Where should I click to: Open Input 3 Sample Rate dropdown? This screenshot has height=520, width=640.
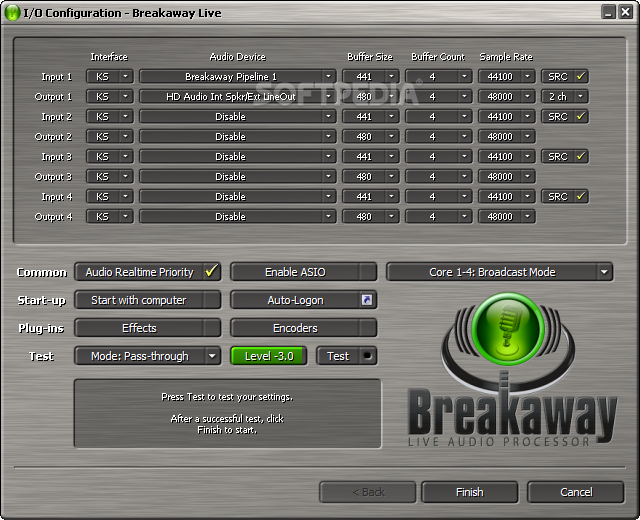(x=507, y=156)
